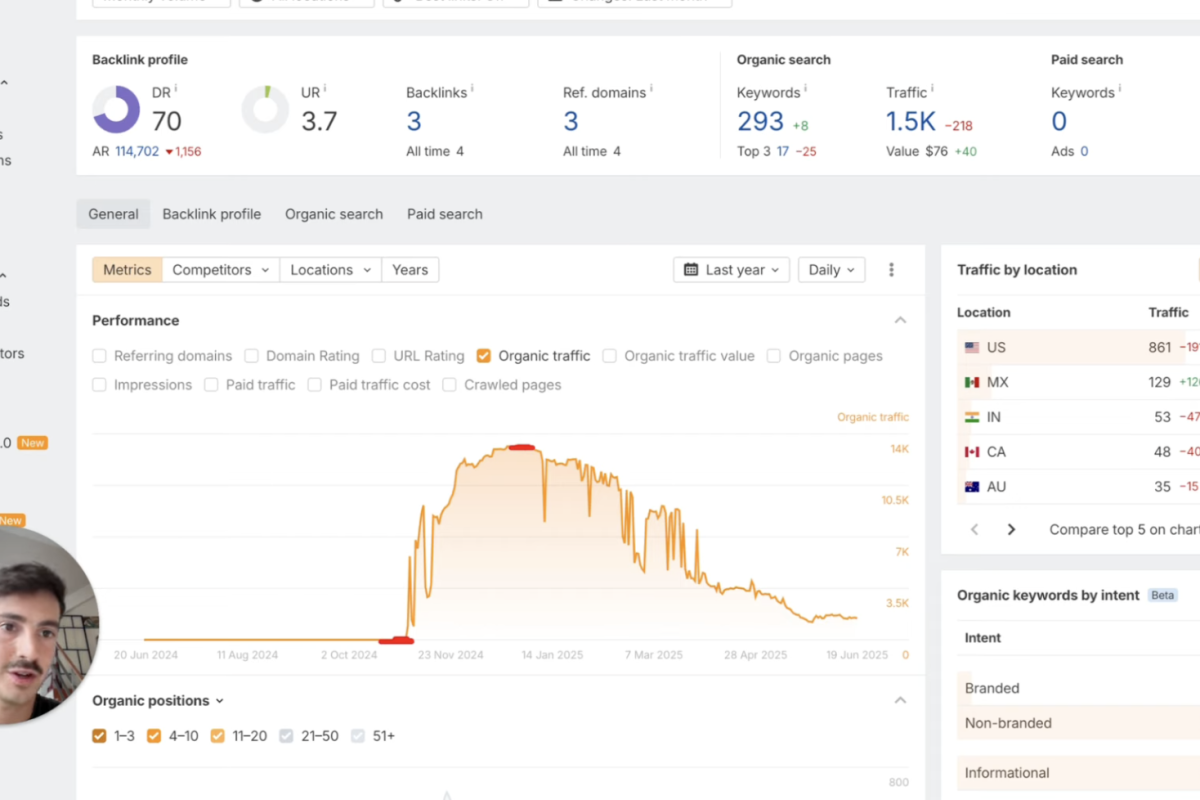Click the info icon beside Organic Traffic metric
The image size is (1200, 800).
[x=933, y=89]
